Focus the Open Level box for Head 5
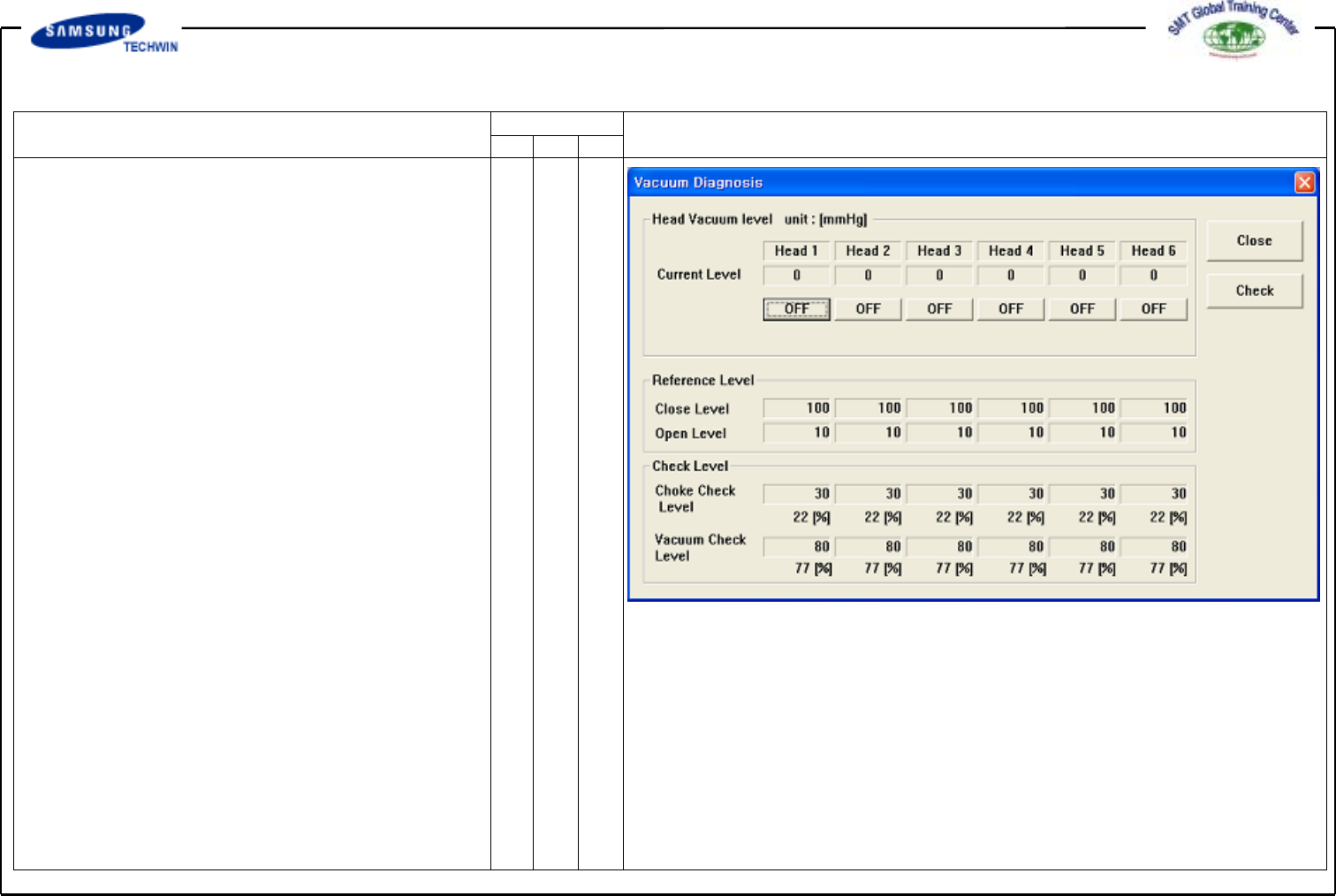This screenshot has width=1336, height=896. [x=1083, y=433]
